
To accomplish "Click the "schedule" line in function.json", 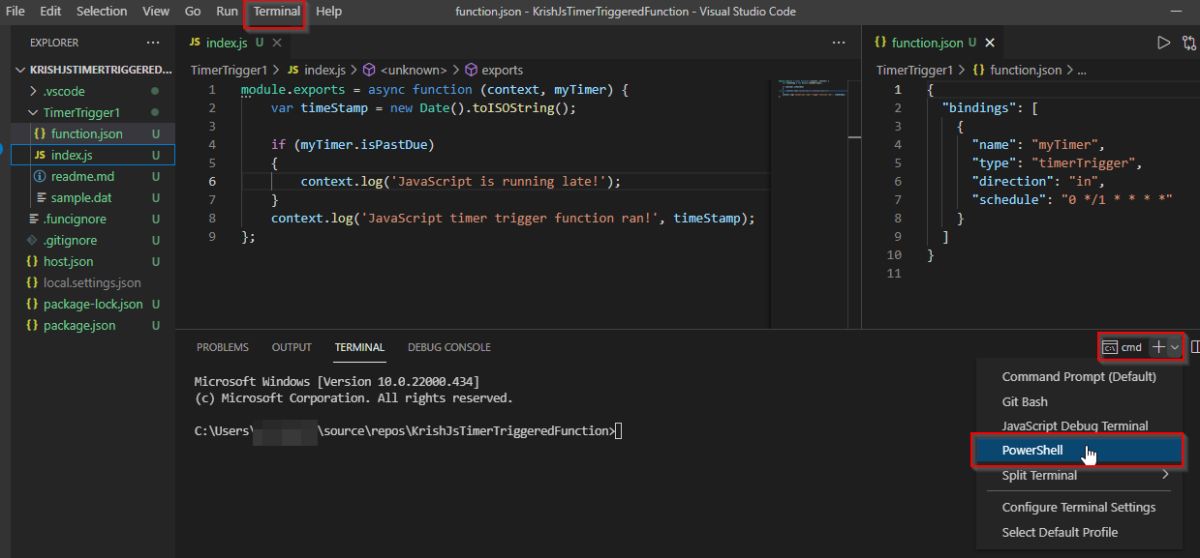I will point(1071,199).
